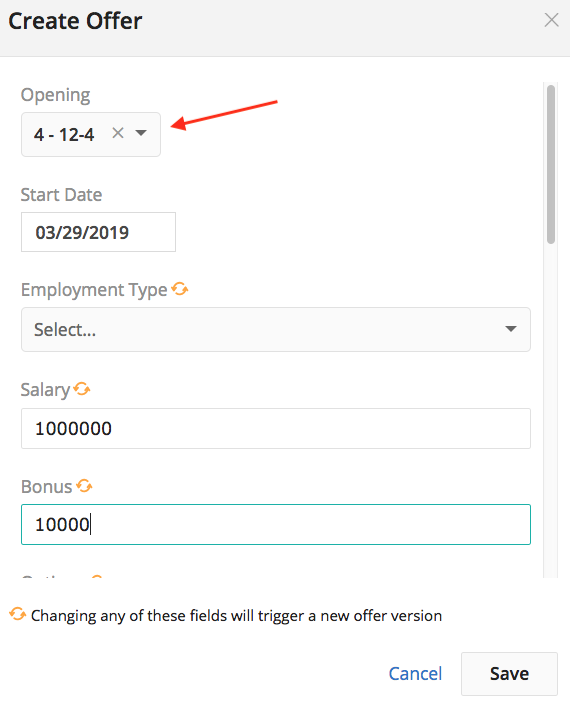The image size is (570, 702).
Task: Clear the selected Opening value 4 - 12-4
Action: coord(118,133)
